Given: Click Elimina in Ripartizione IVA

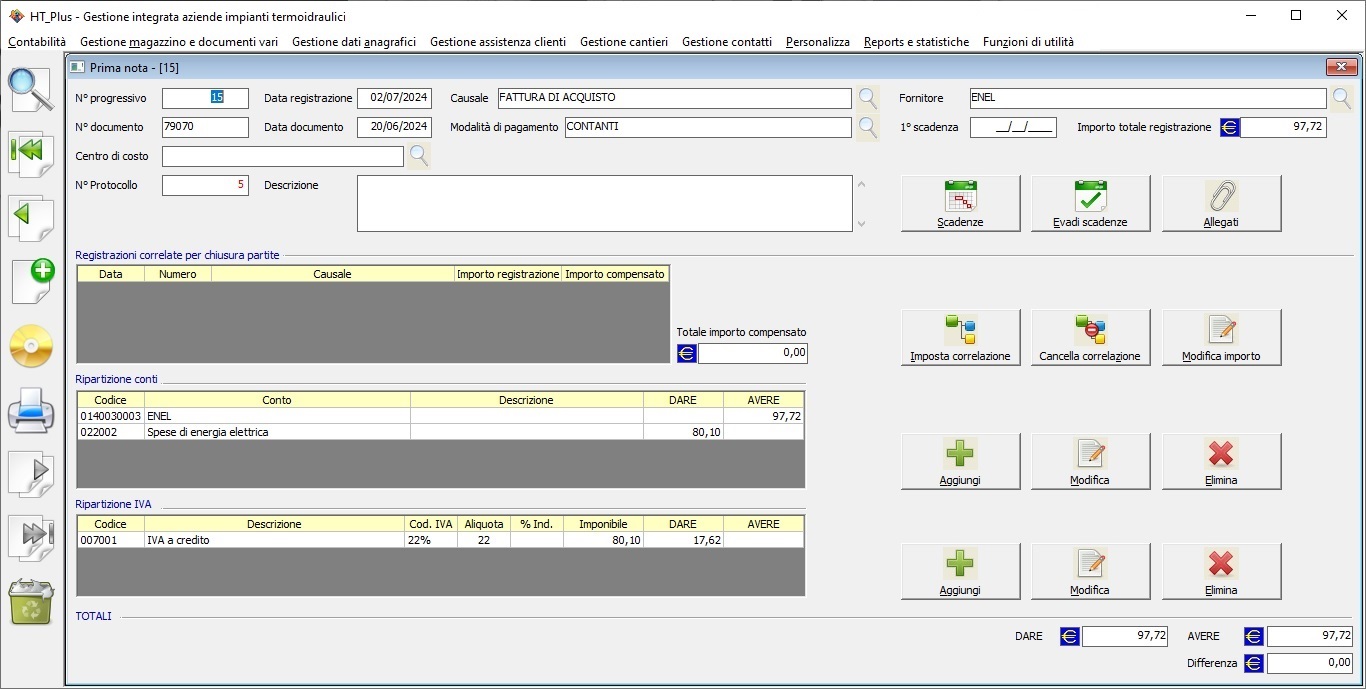Looking at the screenshot, I should [x=1221, y=572].
